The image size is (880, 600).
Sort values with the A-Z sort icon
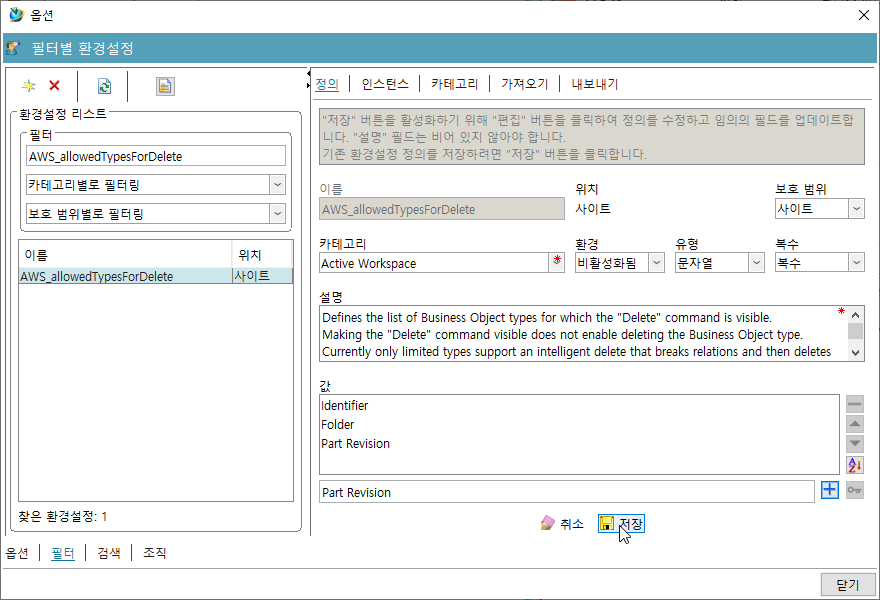click(854, 465)
